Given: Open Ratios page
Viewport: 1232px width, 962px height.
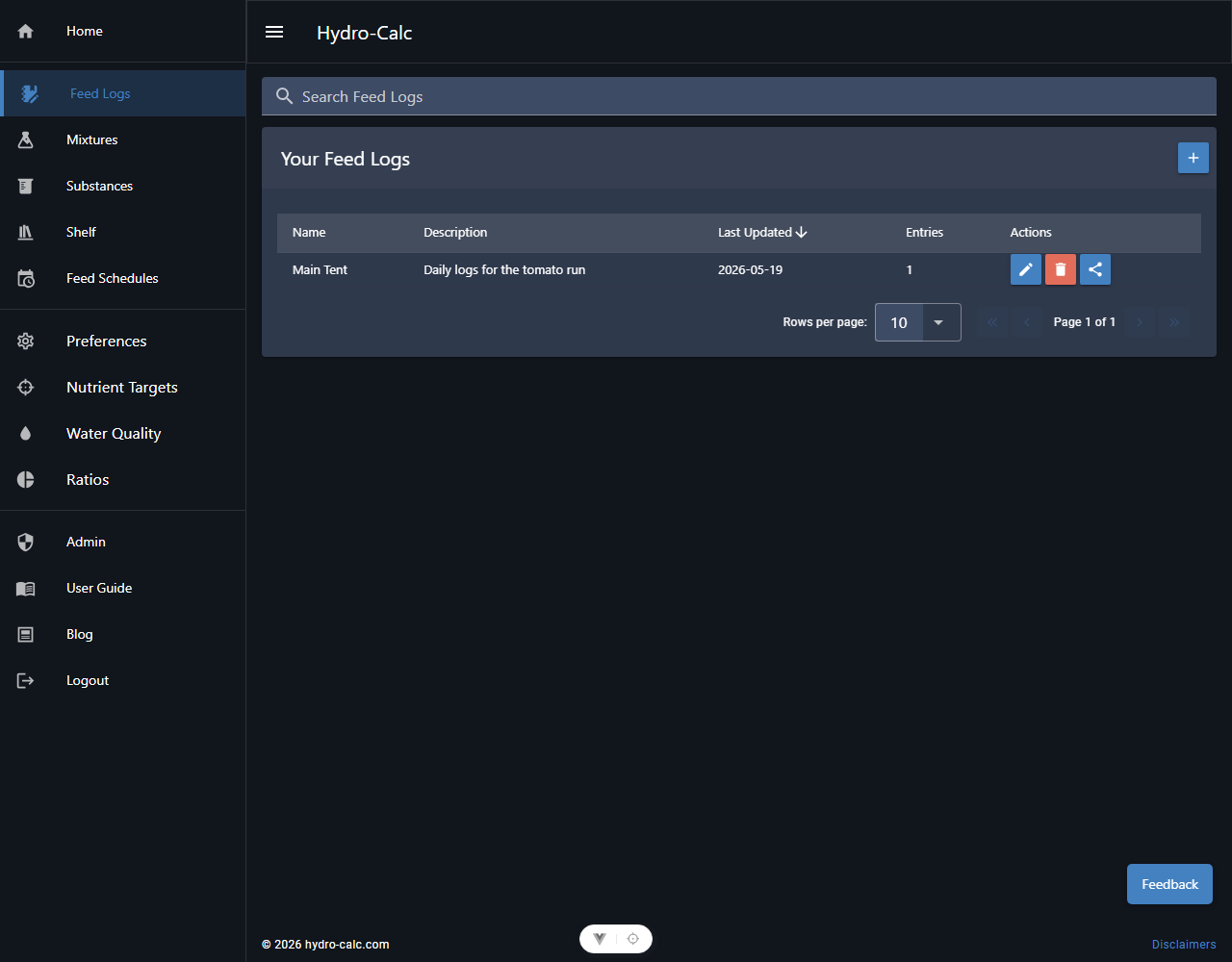Looking at the screenshot, I should click(x=123, y=480).
